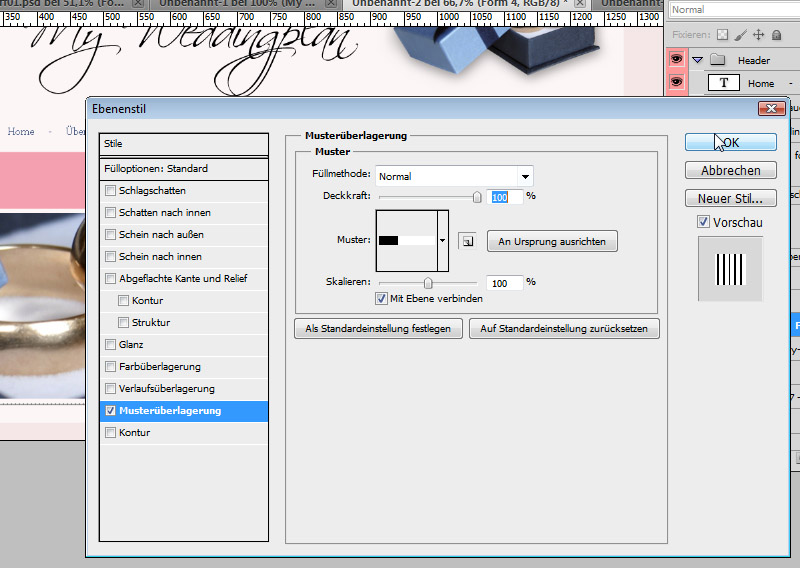Click the lock transparent pixels icon
Image resolution: width=800 pixels, height=568 pixels.
(724, 35)
